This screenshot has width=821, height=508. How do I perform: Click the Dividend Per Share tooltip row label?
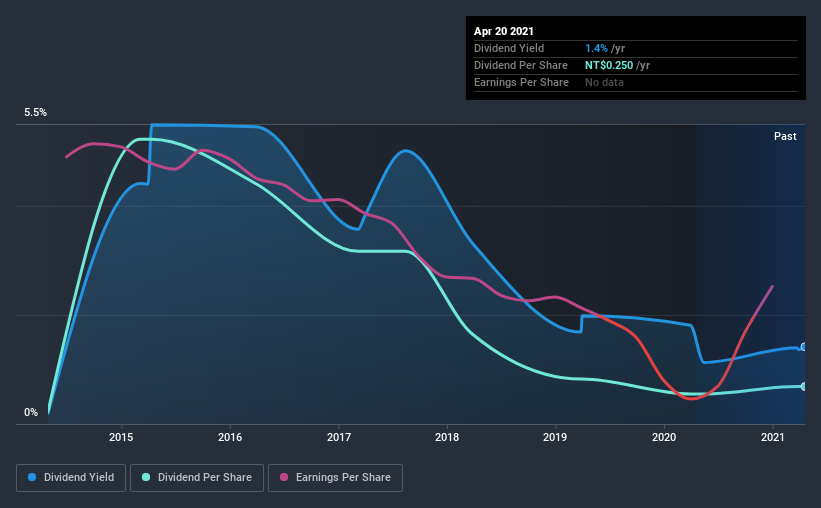tap(520, 65)
